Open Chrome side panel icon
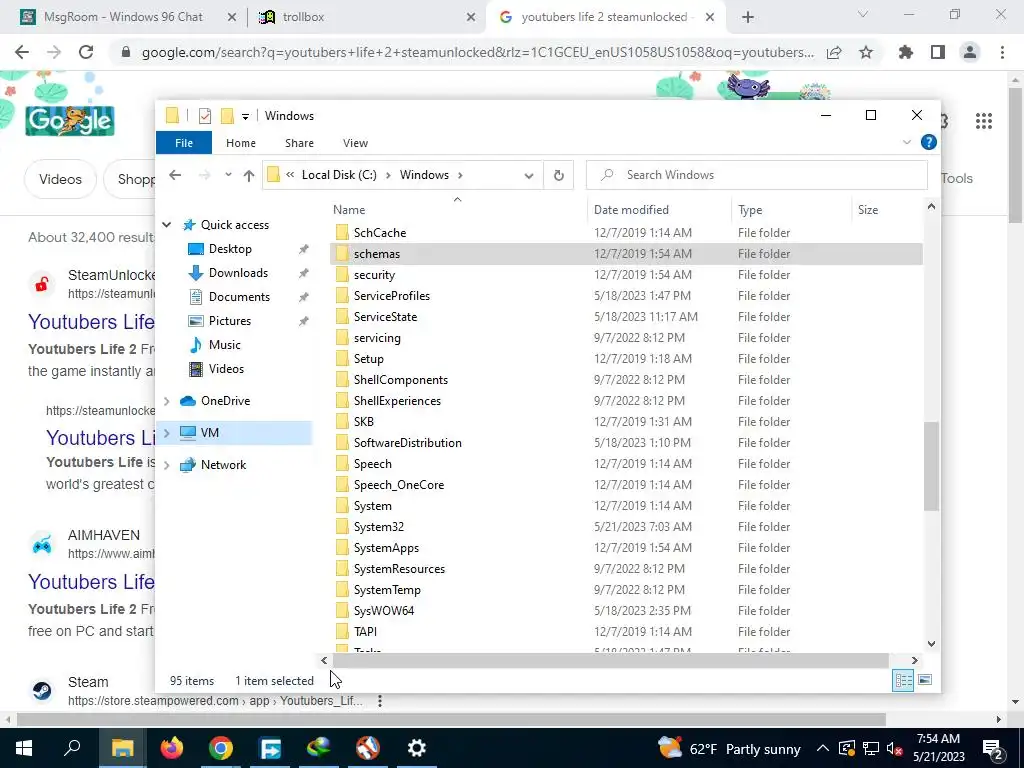1024x768 pixels. pyautogui.click(x=938, y=52)
